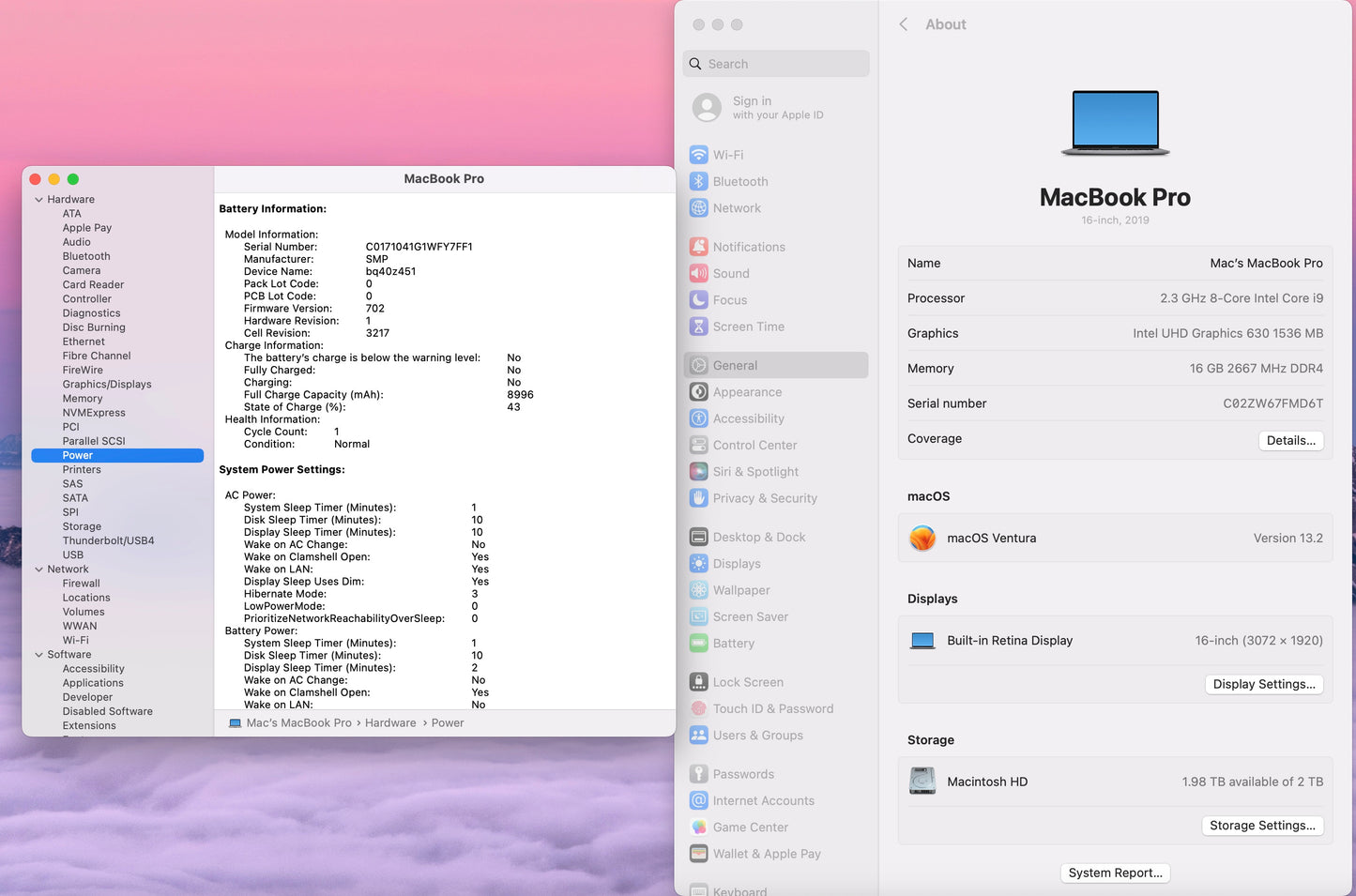Collapse the Software section in System Information
Viewport: 1356px width, 896px height.
(x=38, y=654)
